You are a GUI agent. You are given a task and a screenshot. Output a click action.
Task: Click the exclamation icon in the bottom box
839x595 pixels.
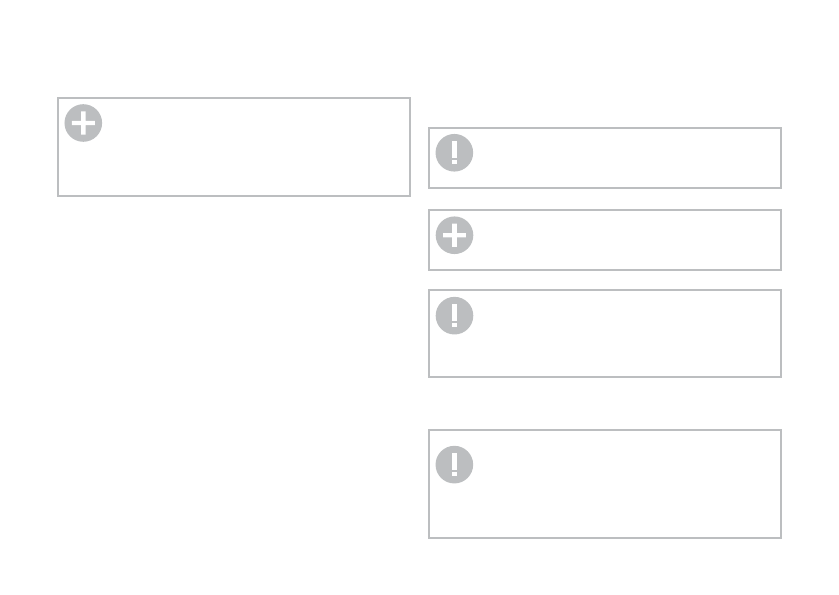[x=454, y=464]
